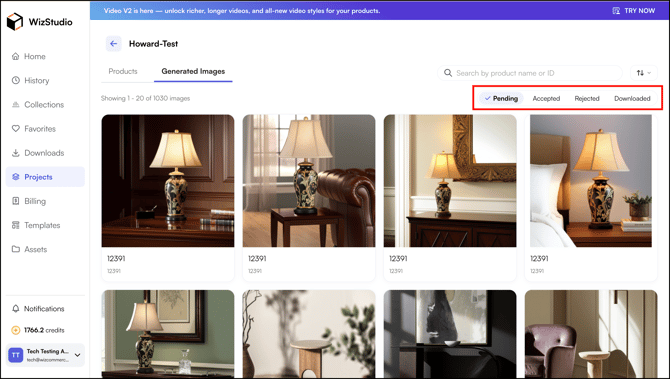Click the TT account avatar
The height and width of the screenshot is (379, 670).
[x=16, y=355]
